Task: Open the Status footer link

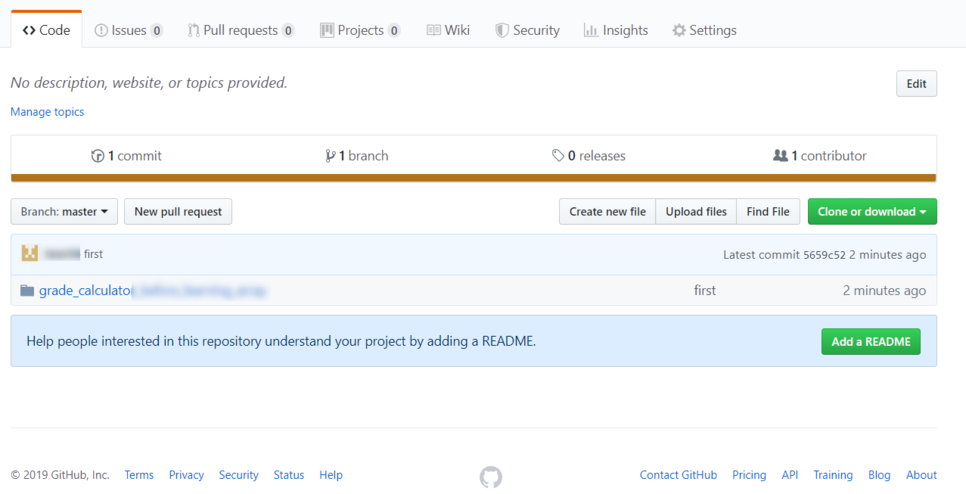Action: (x=289, y=475)
